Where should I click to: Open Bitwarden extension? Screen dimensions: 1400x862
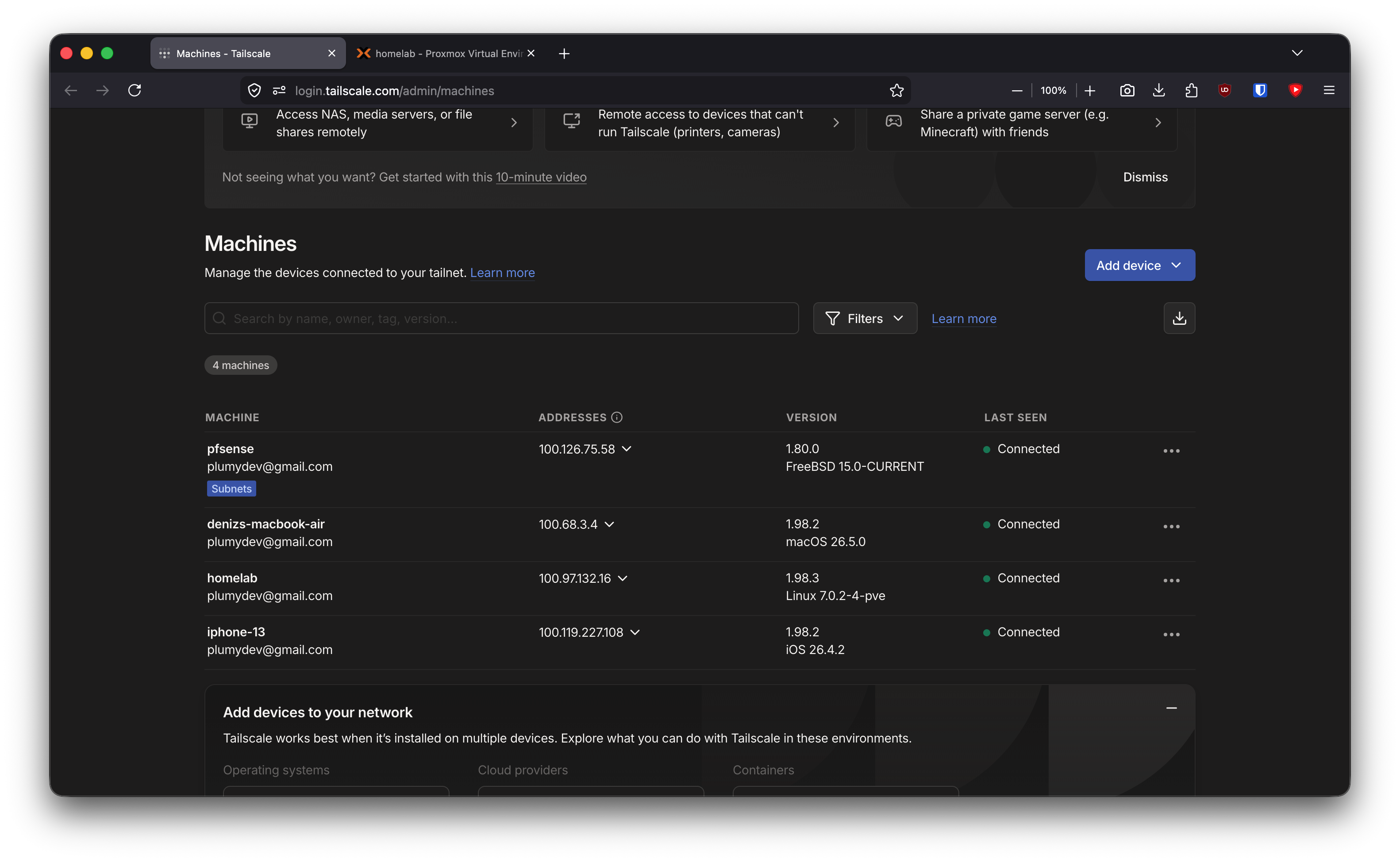tap(1260, 90)
